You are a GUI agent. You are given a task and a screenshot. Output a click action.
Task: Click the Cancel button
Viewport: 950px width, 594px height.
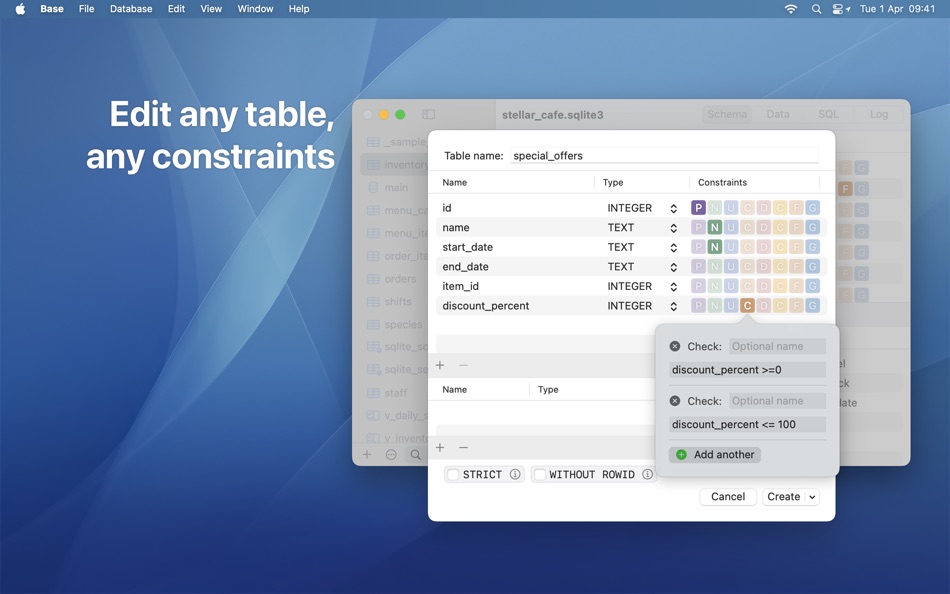[728, 497]
